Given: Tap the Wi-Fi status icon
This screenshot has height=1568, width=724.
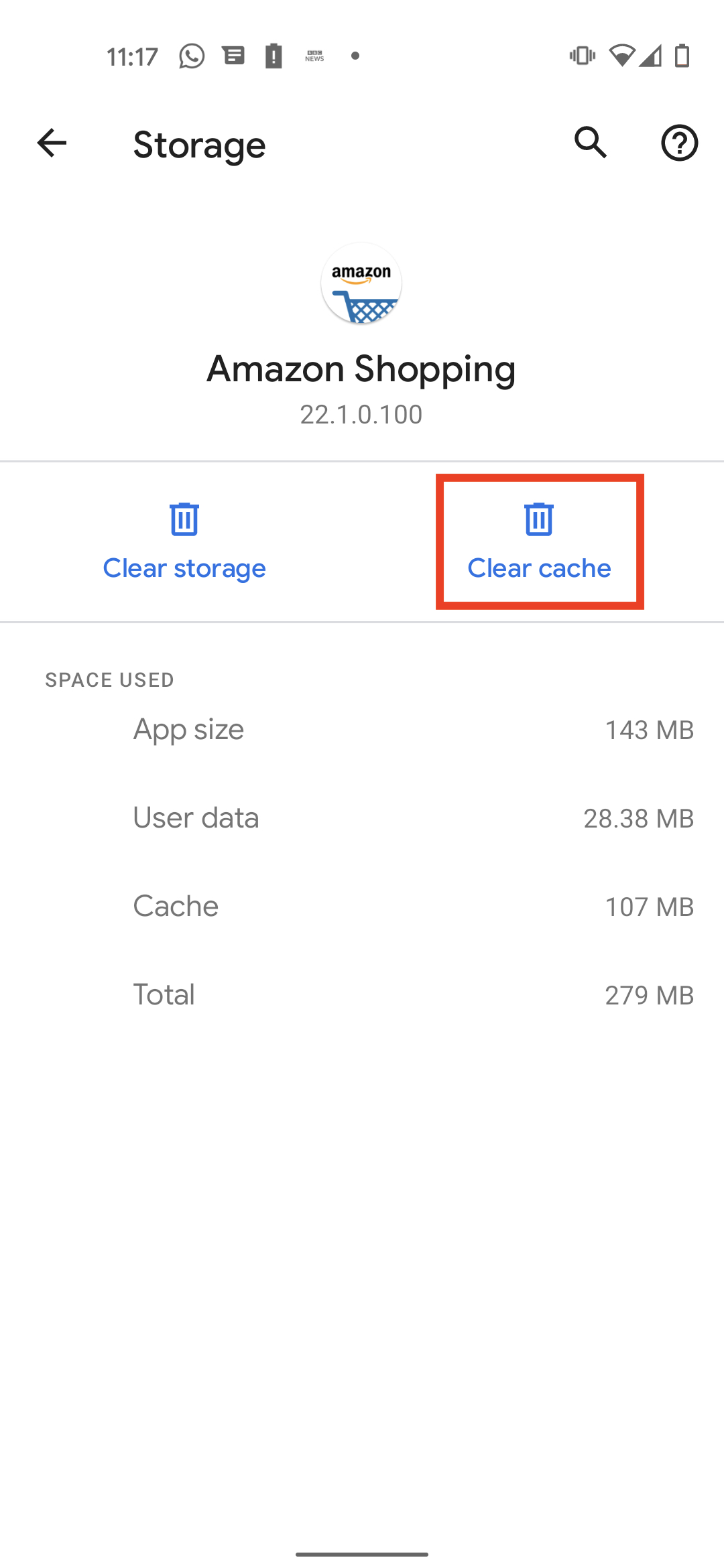Looking at the screenshot, I should pos(621,56).
